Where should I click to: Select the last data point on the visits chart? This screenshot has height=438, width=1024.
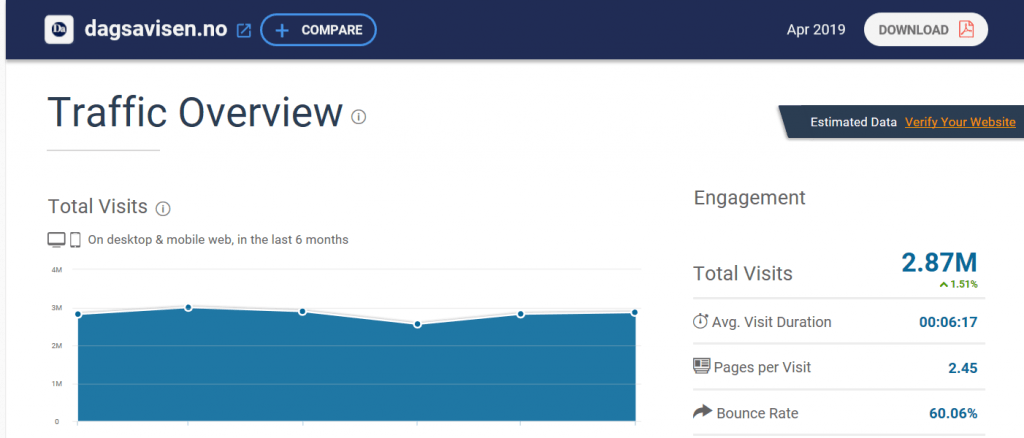634,313
